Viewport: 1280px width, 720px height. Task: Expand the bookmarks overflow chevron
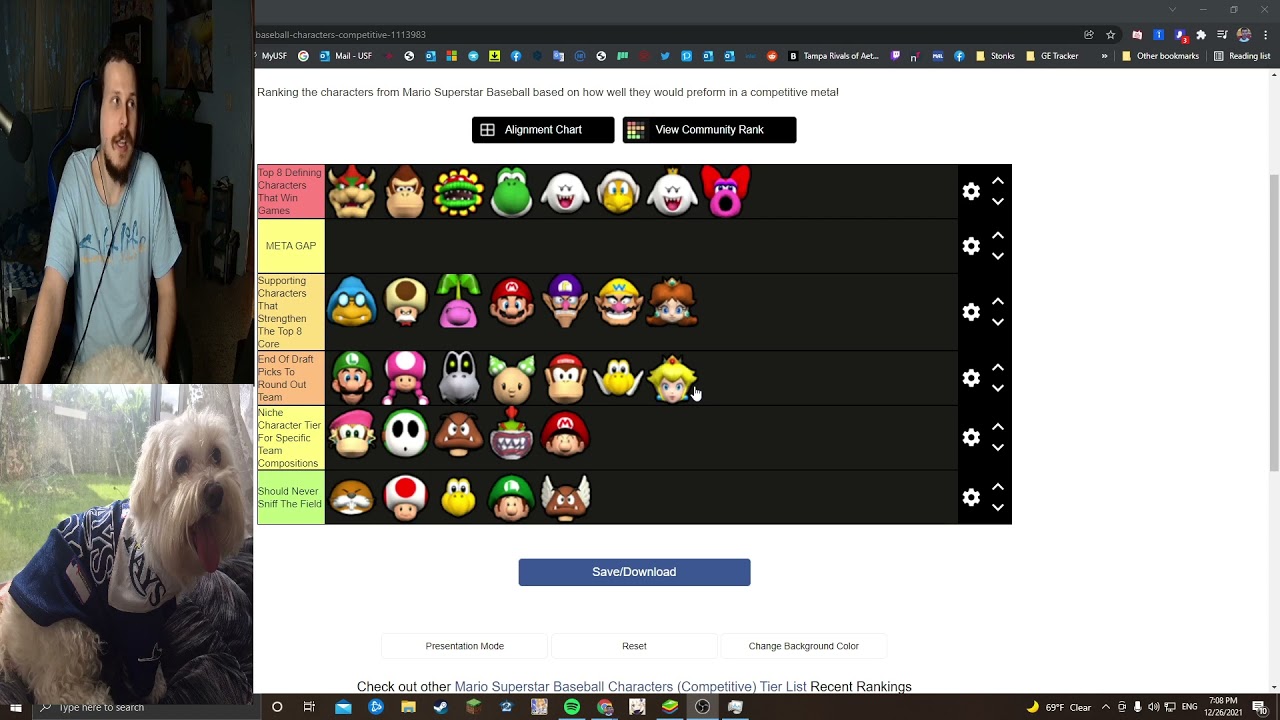click(x=1104, y=56)
